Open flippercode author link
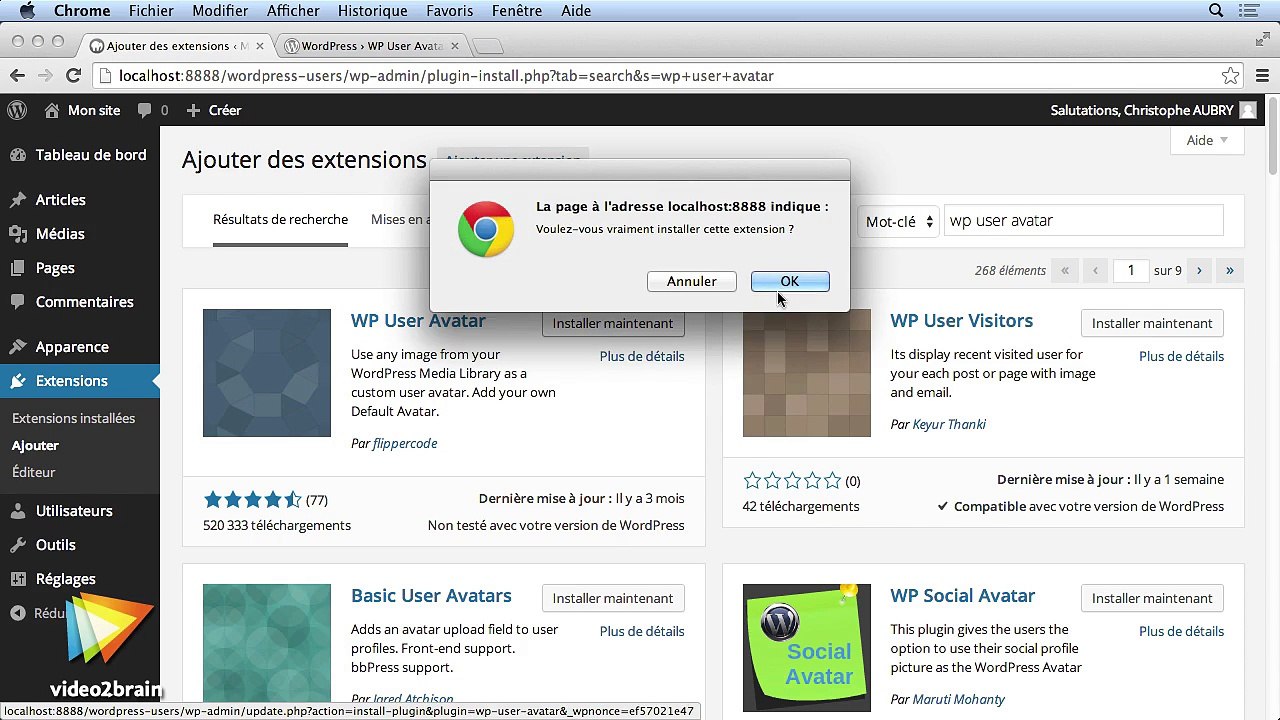The height and width of the screenshot is (720, 1280). coord(405,443)
